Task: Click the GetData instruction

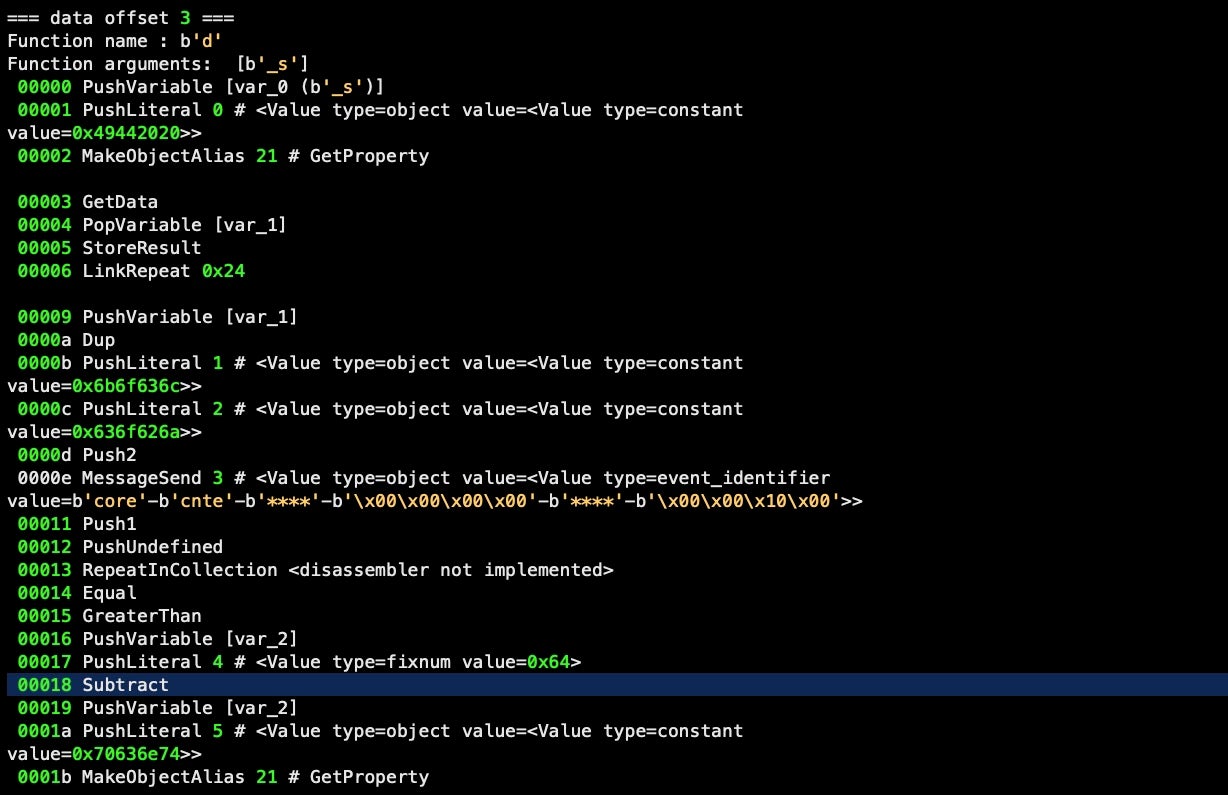Action: (120, 202)
